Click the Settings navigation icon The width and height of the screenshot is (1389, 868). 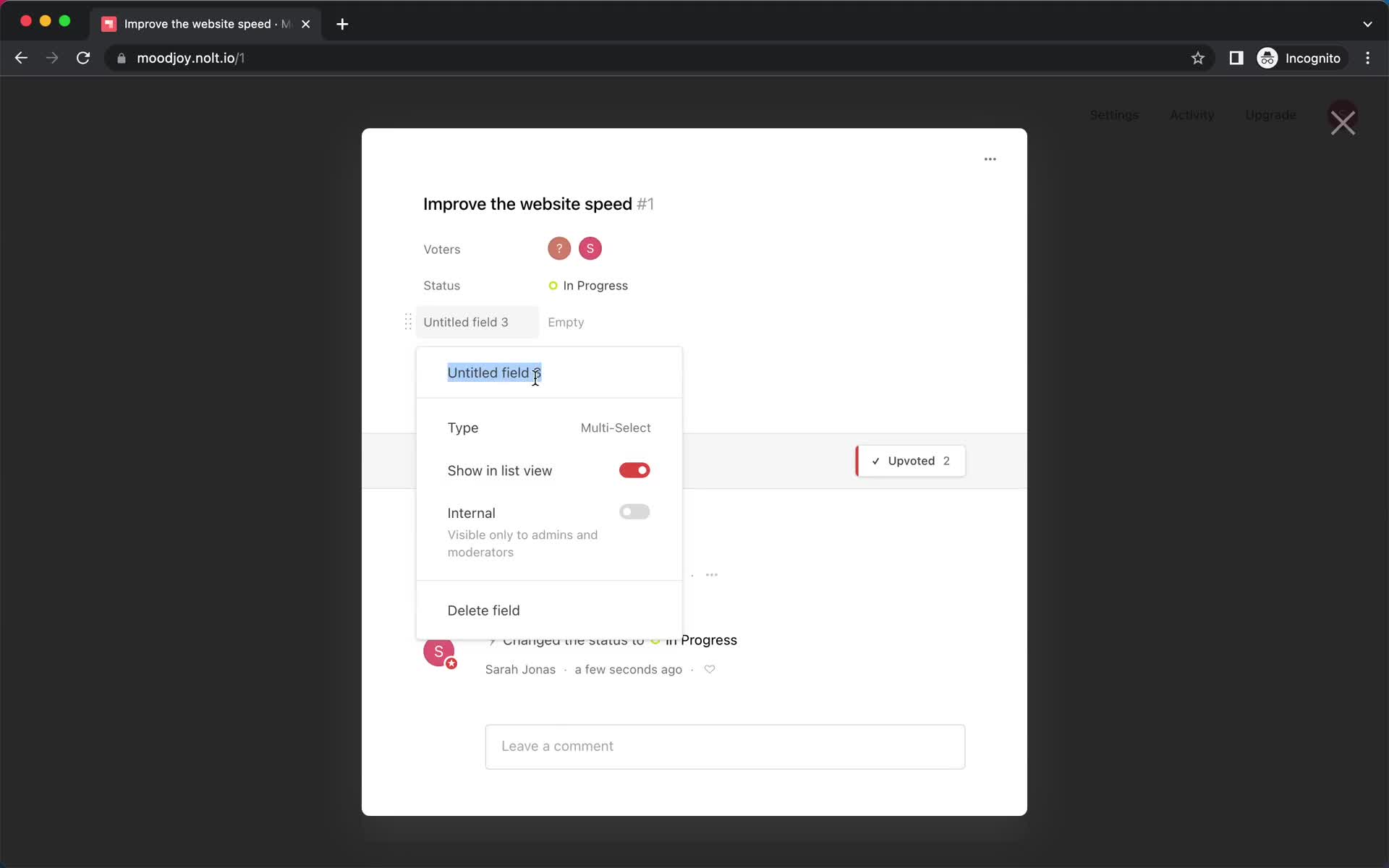1114,115
